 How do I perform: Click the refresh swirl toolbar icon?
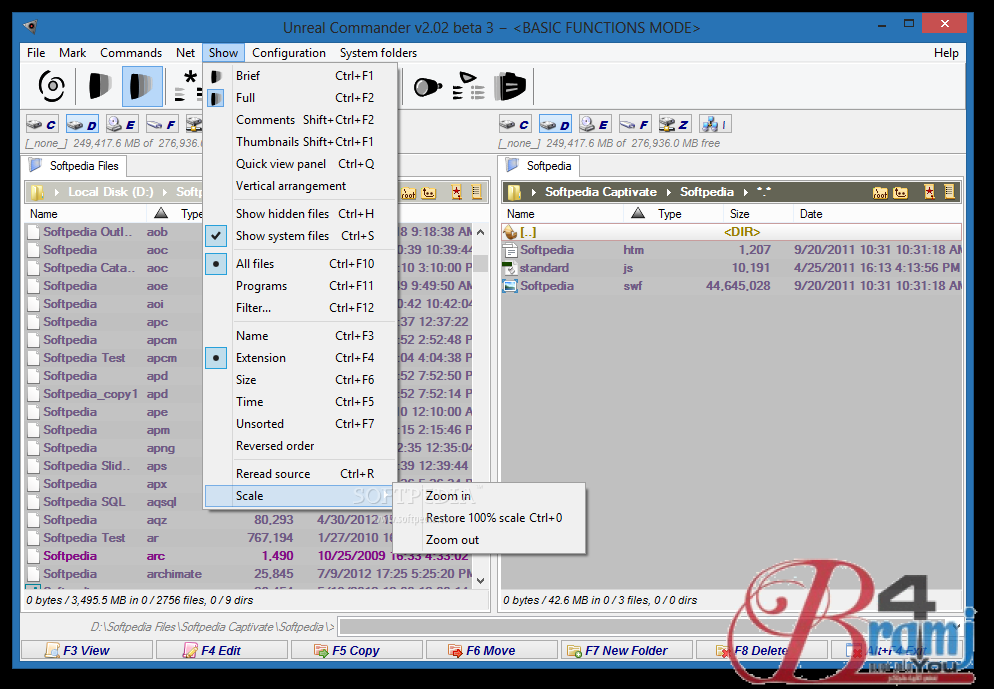pyautogui.click(x=51, y=87)
